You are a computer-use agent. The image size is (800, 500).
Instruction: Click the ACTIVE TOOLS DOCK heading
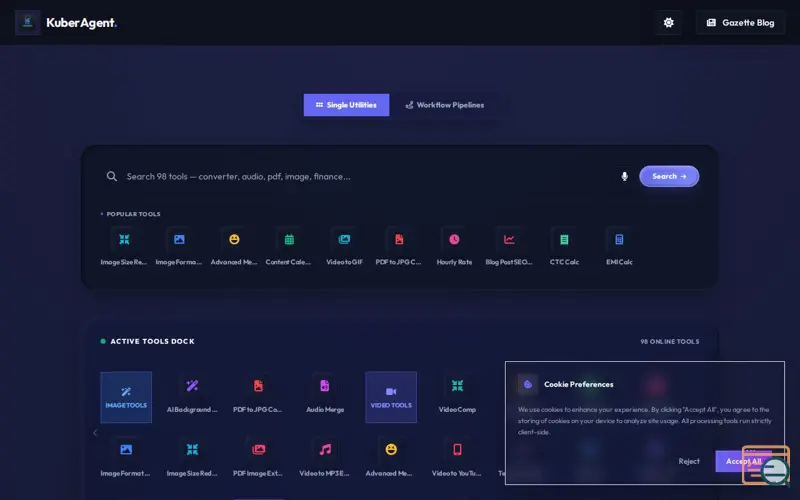click(153, 341)
